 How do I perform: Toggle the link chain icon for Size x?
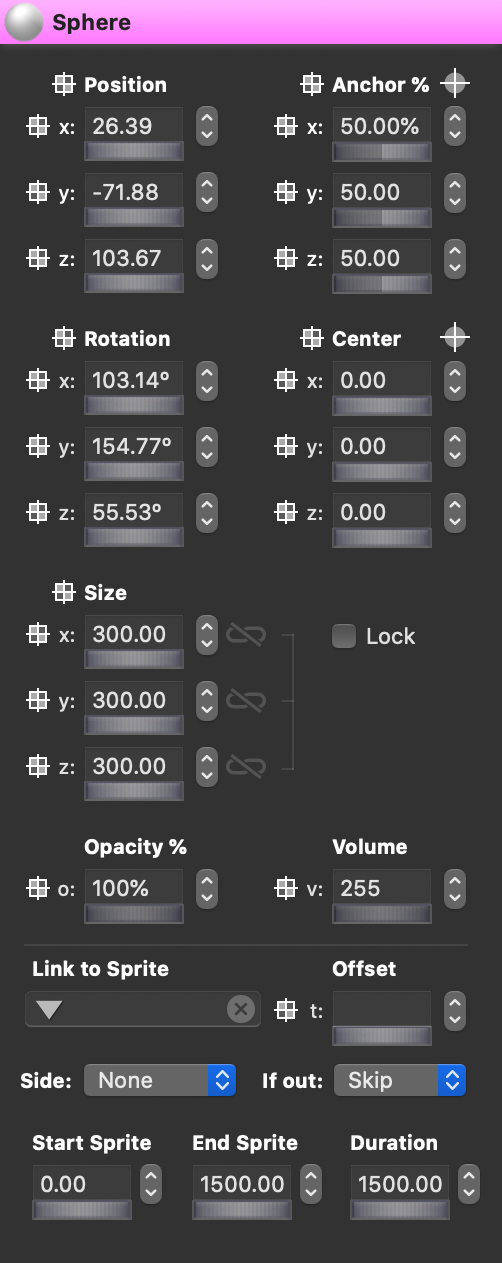point(245,634)
